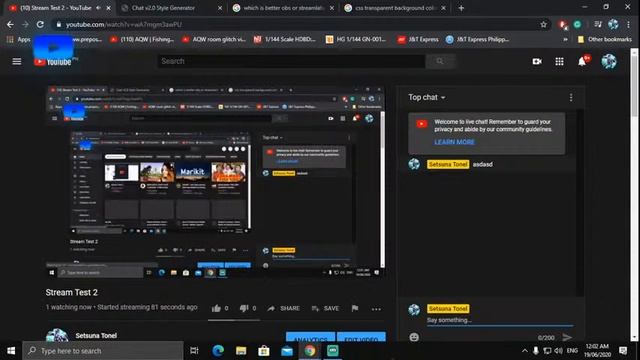Screen dimensions: 640x360
Task: Open the Mail app on the taskbar
Action: pyautogui.click(x=287, y=351)
